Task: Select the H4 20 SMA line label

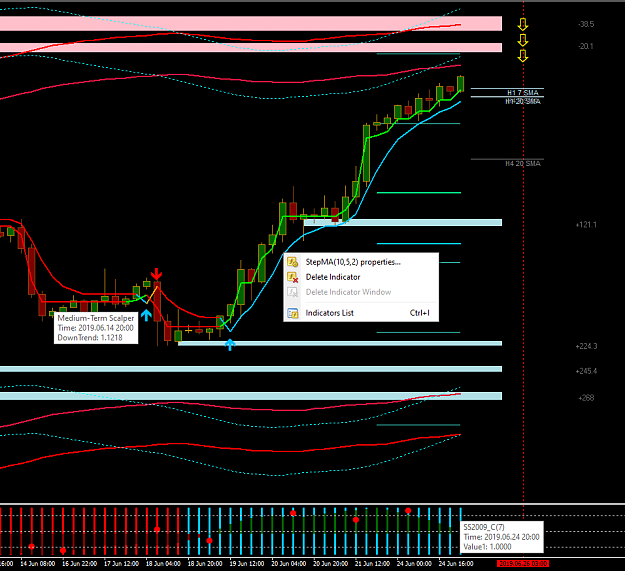Action: click(523, 163)
